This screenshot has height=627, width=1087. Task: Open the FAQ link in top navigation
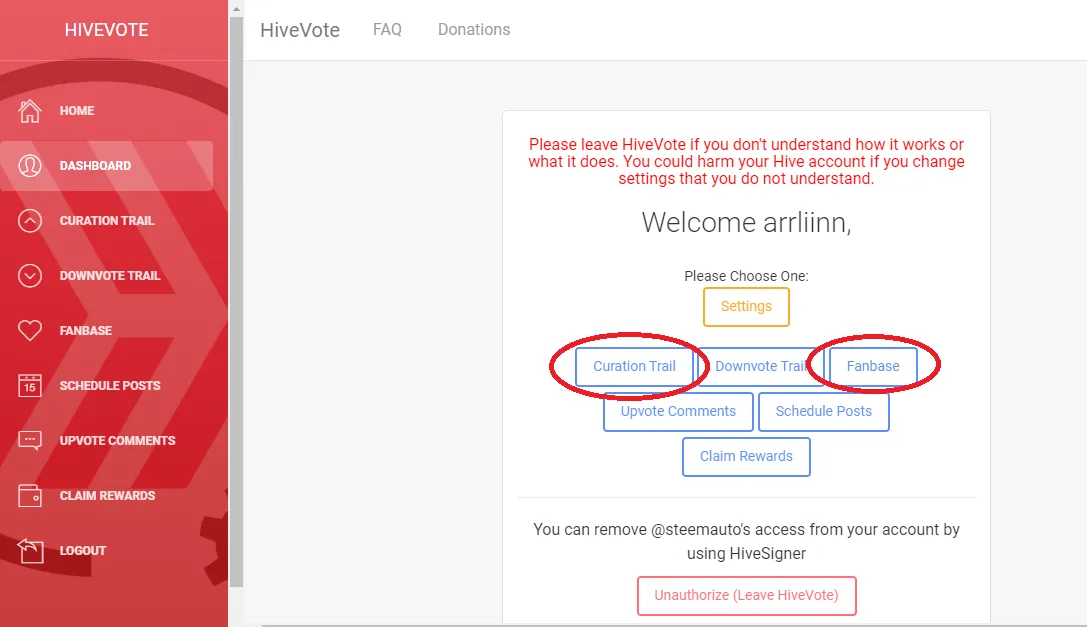(x=388, y=29)
